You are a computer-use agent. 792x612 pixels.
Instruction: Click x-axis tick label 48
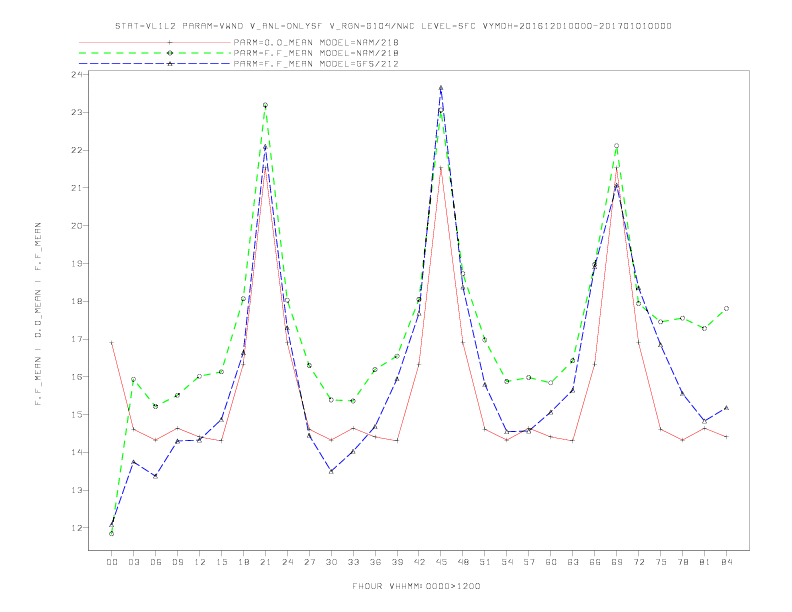(x=463, y=562)
